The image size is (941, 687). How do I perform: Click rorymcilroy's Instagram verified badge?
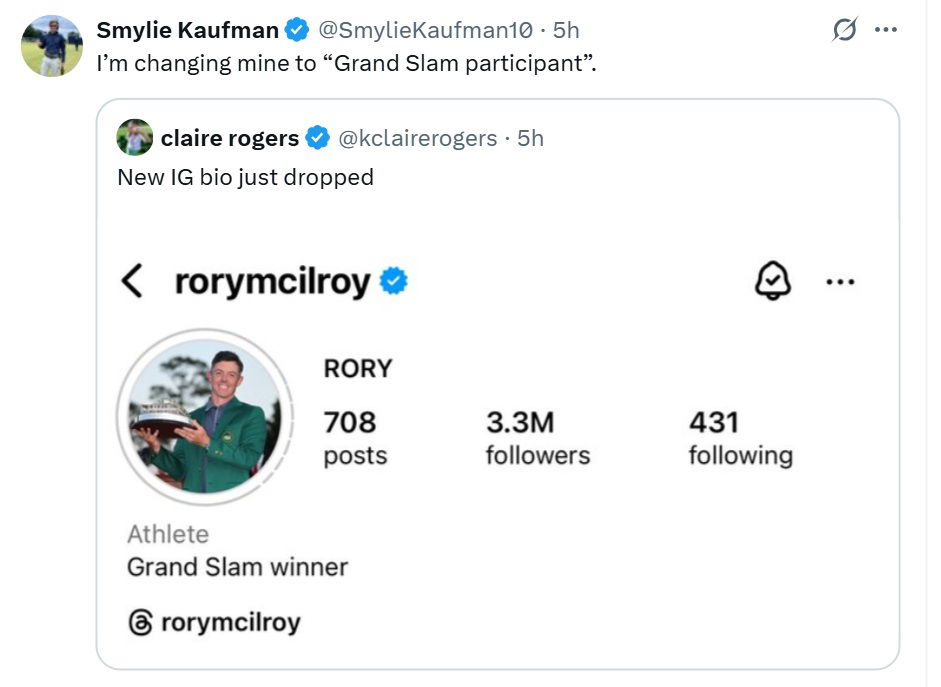pyautogui.click(x=395, y=282)
